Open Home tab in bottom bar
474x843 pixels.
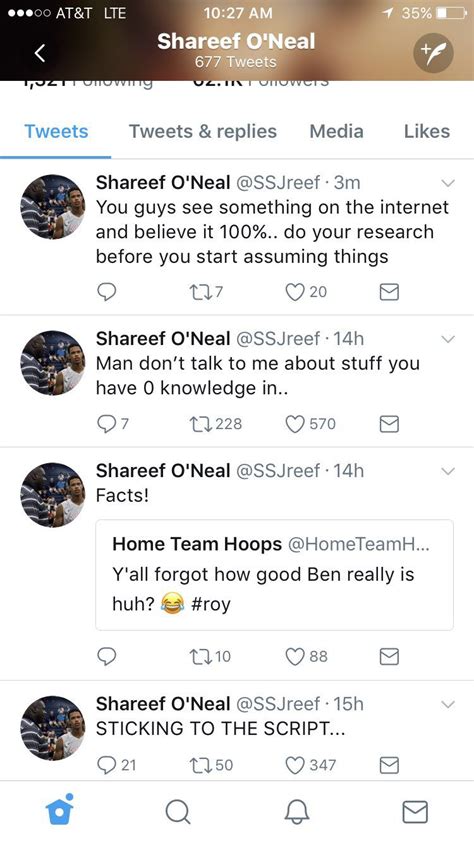59,811
